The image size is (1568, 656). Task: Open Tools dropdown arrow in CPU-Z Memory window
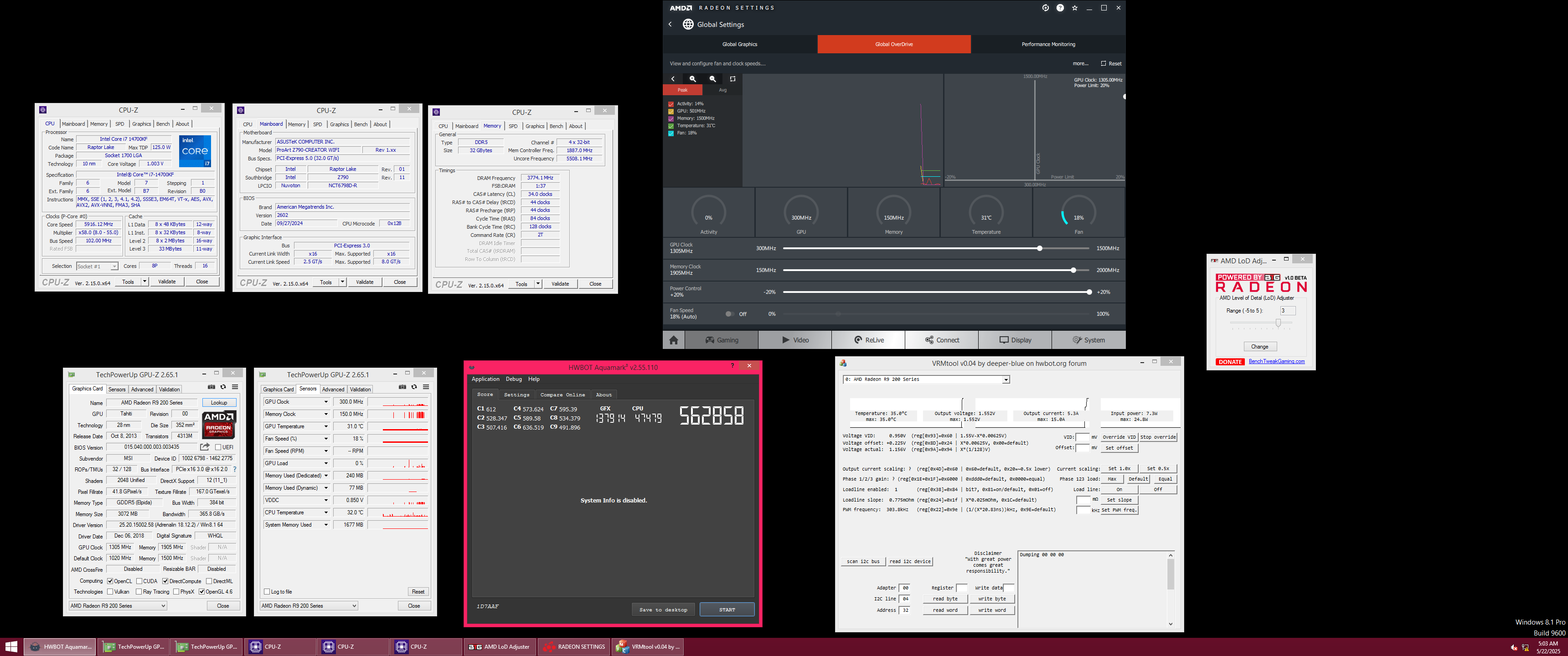pos(538,283)
